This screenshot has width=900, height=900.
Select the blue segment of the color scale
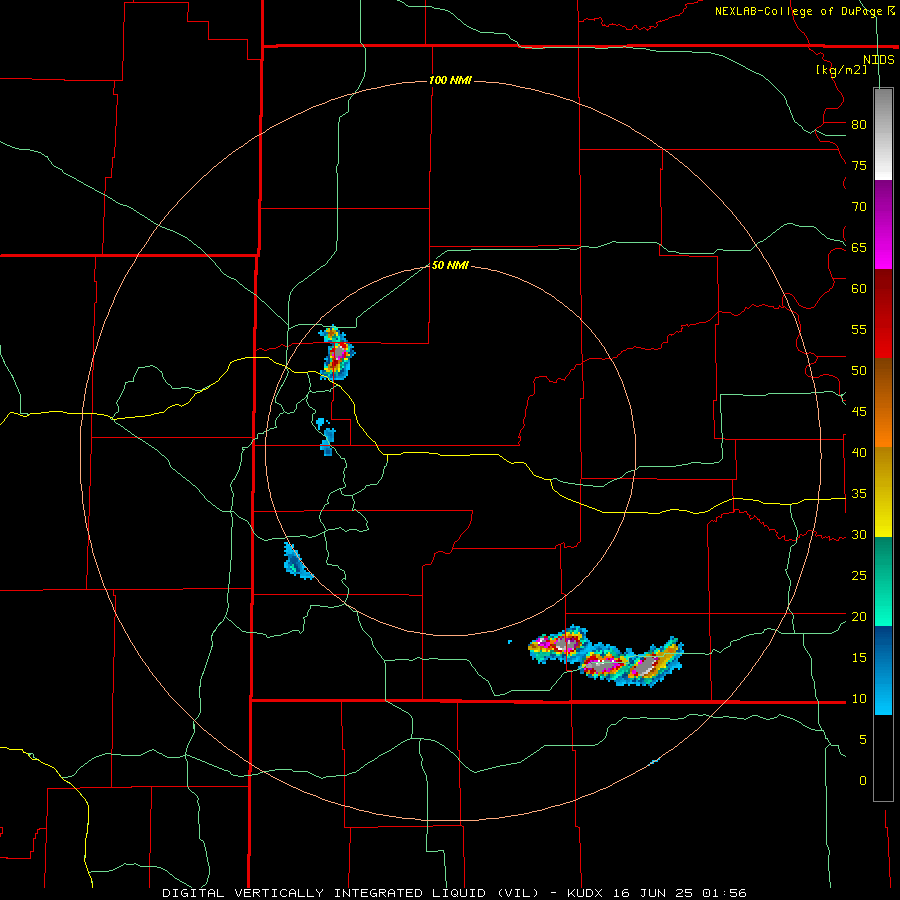click(883, 670)
